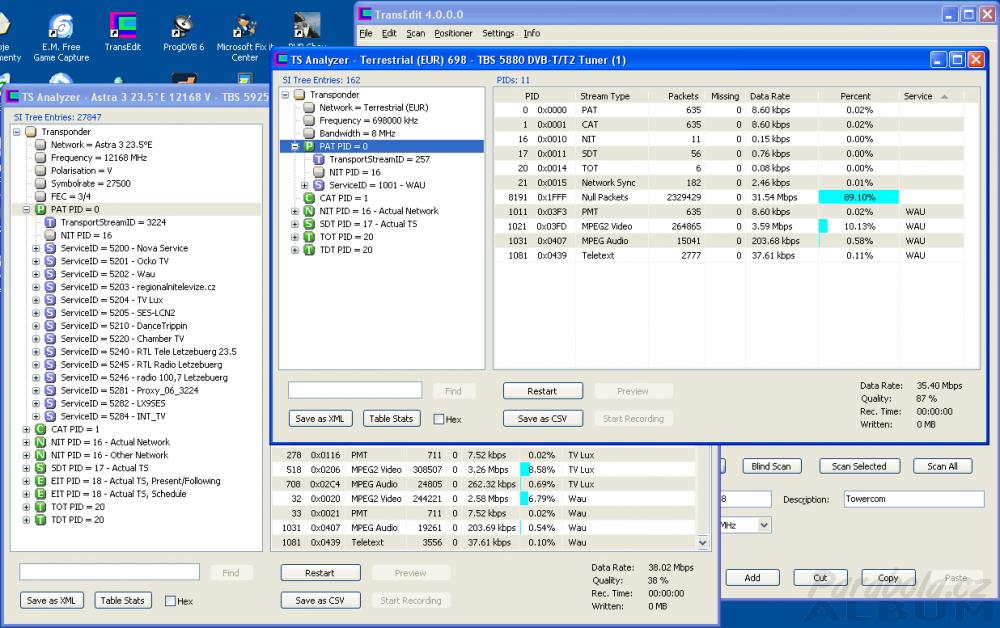Open the TransEdit desktop shortcut icon
Image resolution: width=1000 pixels, height=628 pixels.
point(122,26)
